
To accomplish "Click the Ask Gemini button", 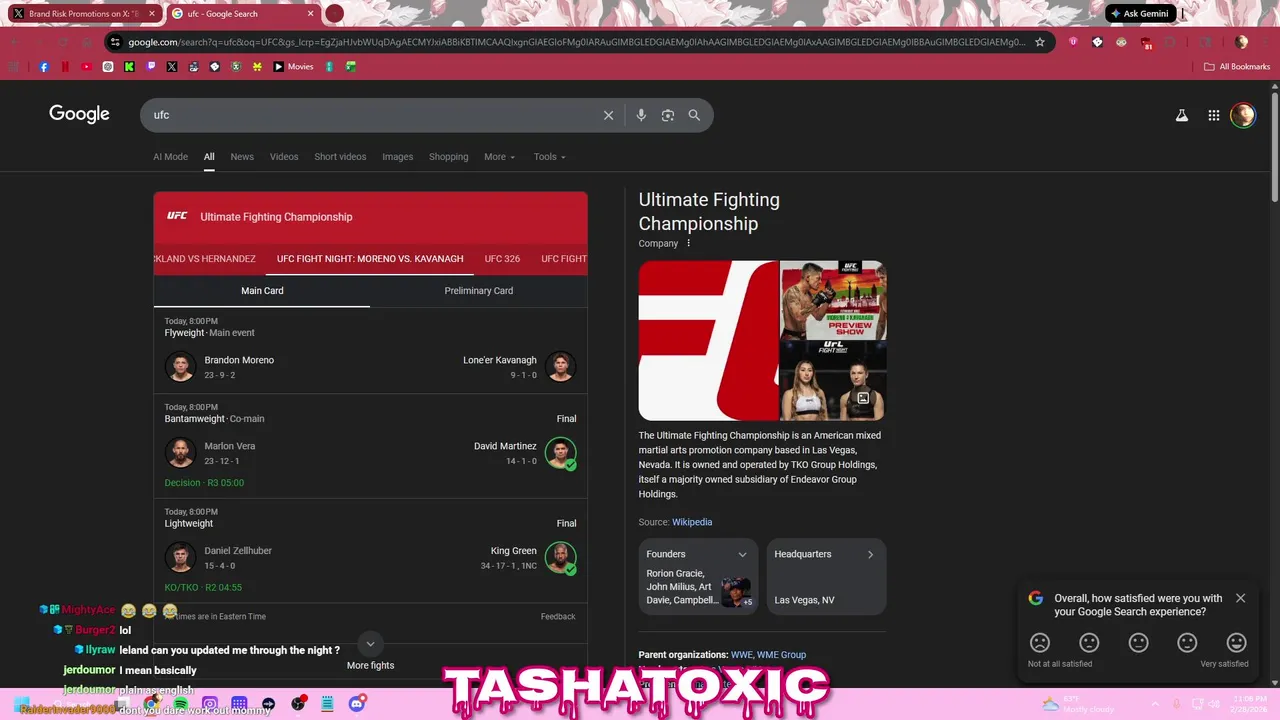I will pyautogui.click(x=1139, y=14).
